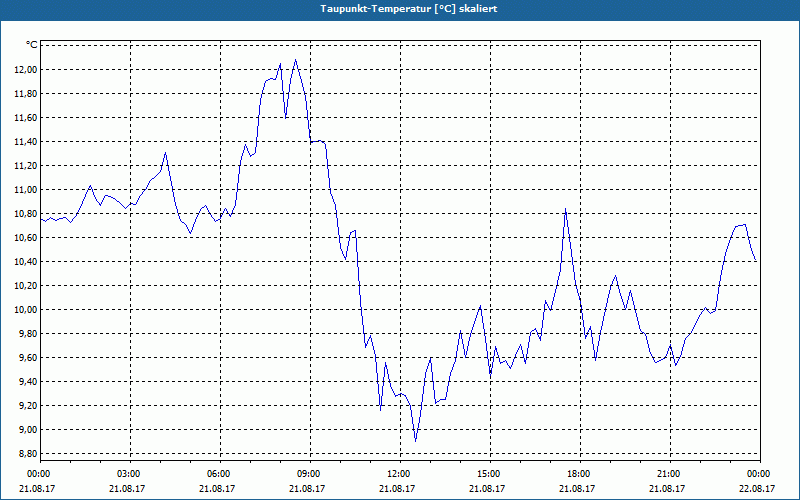Select the 21.08.17 date under 12:00

click(397, 488)
